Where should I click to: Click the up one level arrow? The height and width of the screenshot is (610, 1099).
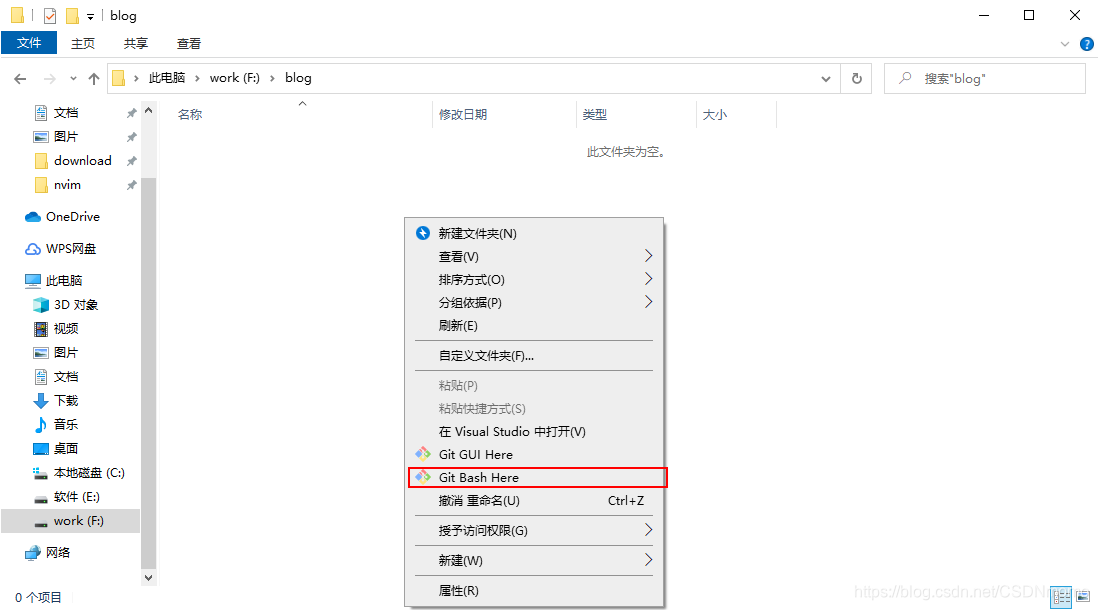(94, 79)
